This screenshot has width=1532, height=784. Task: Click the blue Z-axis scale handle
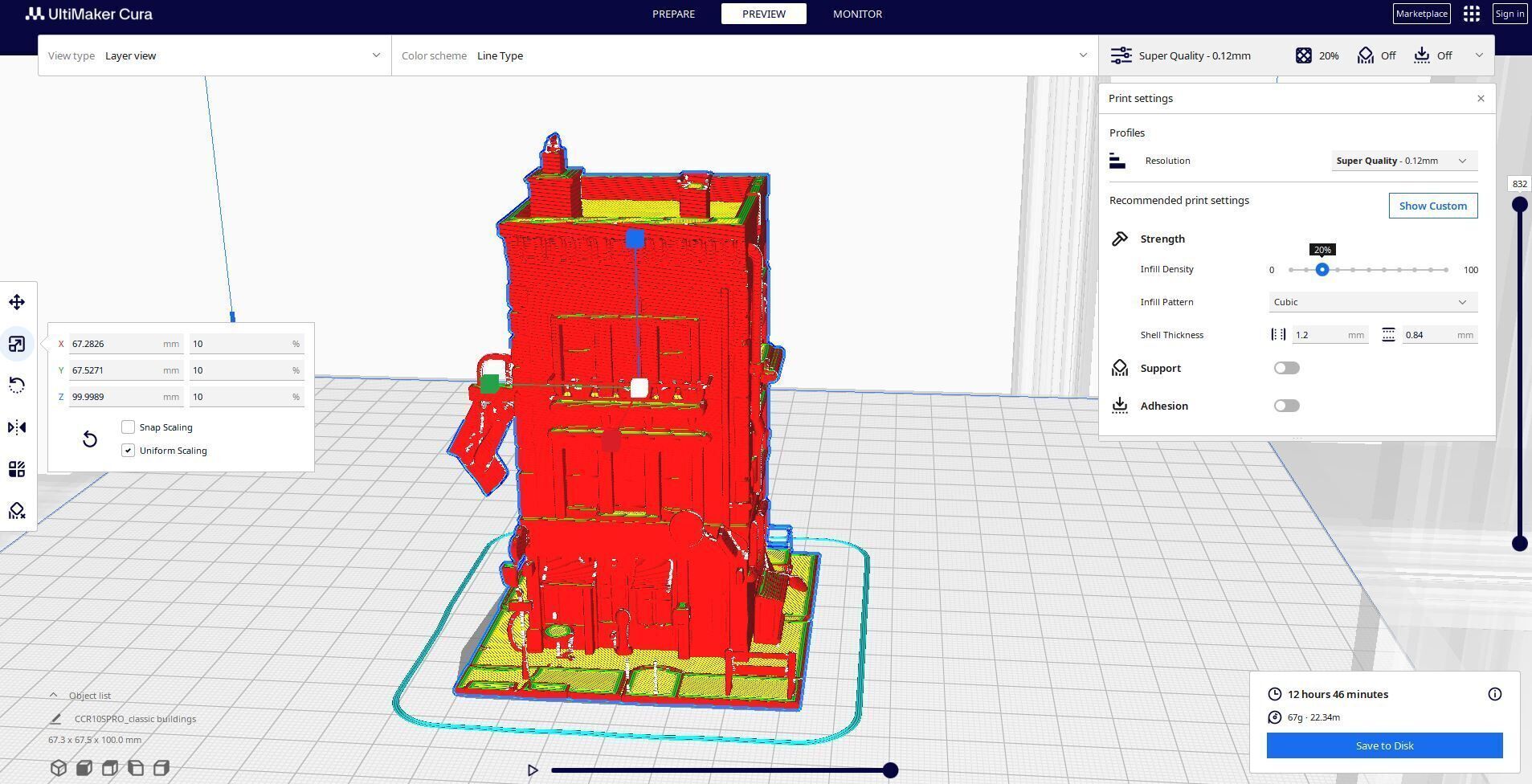pos(634,239)
